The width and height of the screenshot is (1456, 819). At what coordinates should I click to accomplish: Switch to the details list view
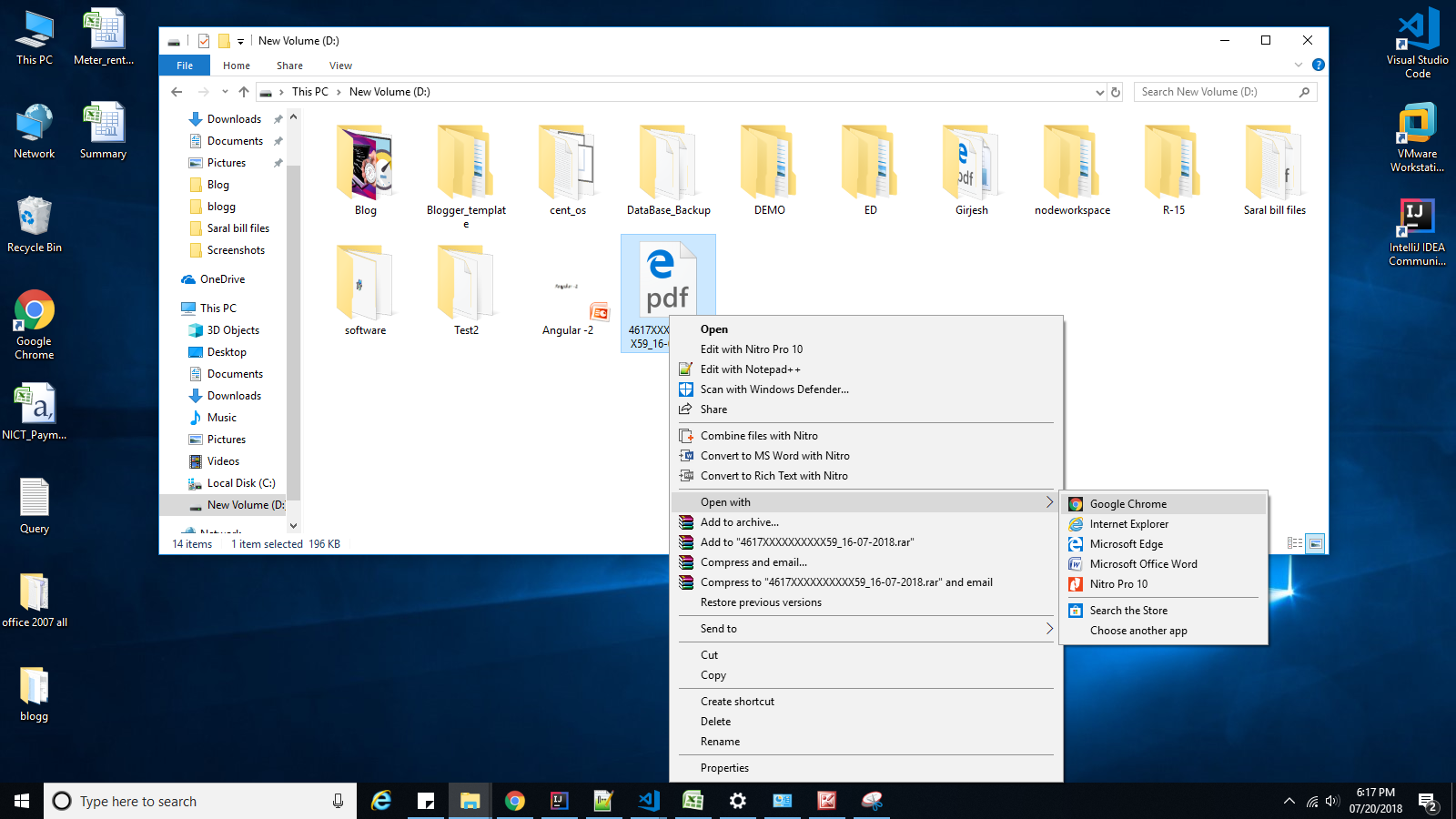click(x=1295, y=543)
